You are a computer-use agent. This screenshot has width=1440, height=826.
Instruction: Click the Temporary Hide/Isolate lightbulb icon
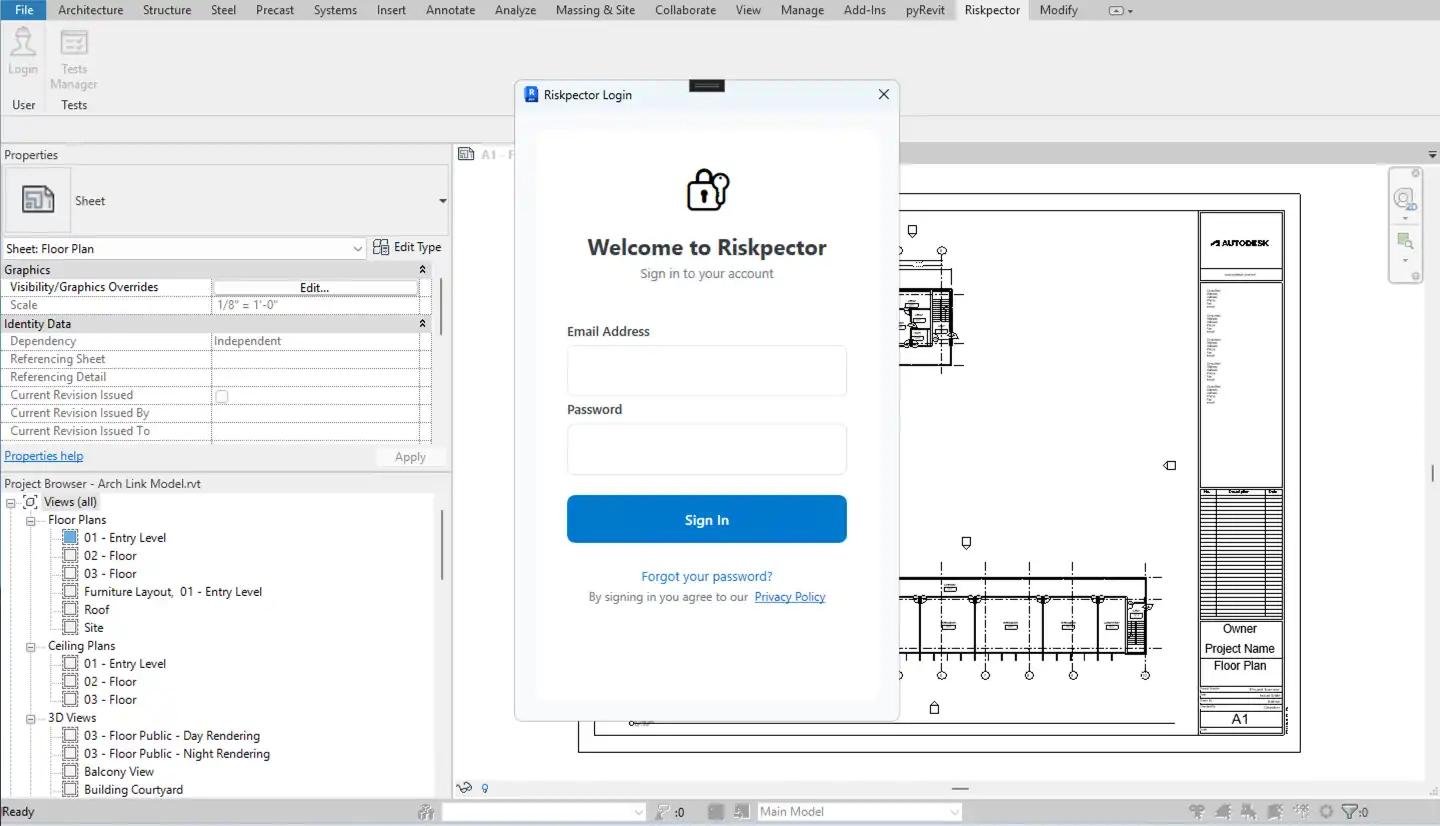(x=485, y=788)
